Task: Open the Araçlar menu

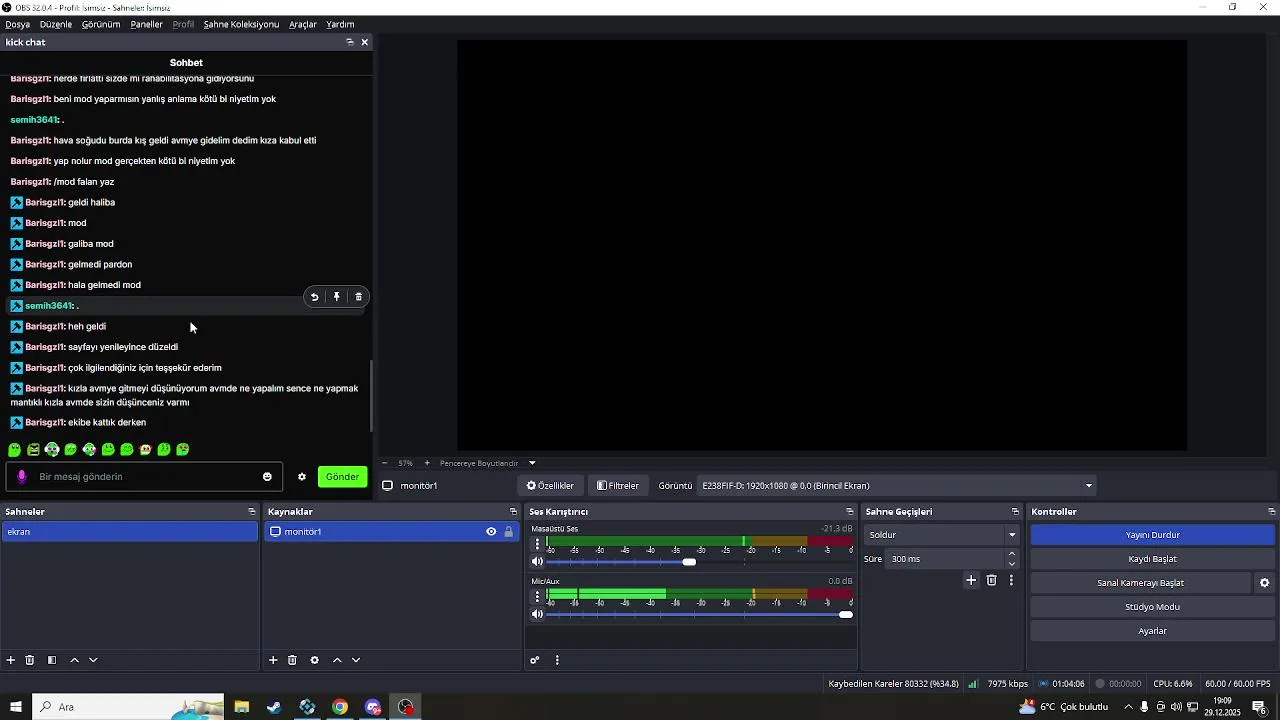Action: tap(303, 24)
